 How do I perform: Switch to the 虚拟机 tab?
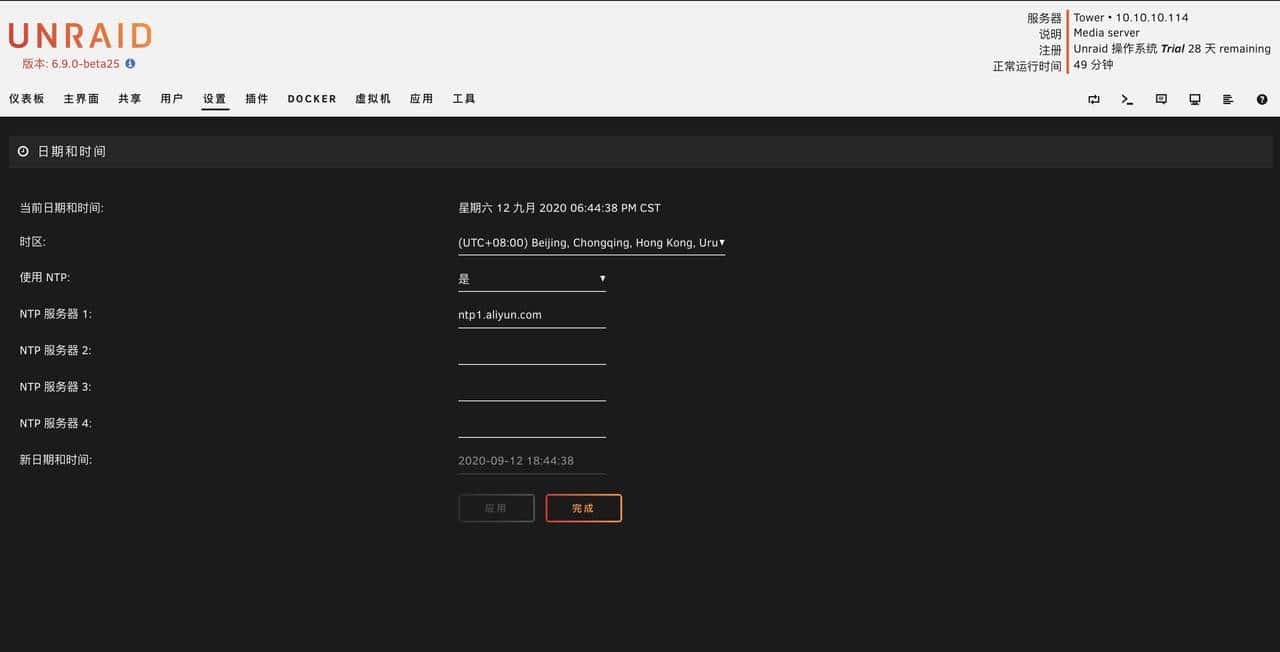pos(373,99)
